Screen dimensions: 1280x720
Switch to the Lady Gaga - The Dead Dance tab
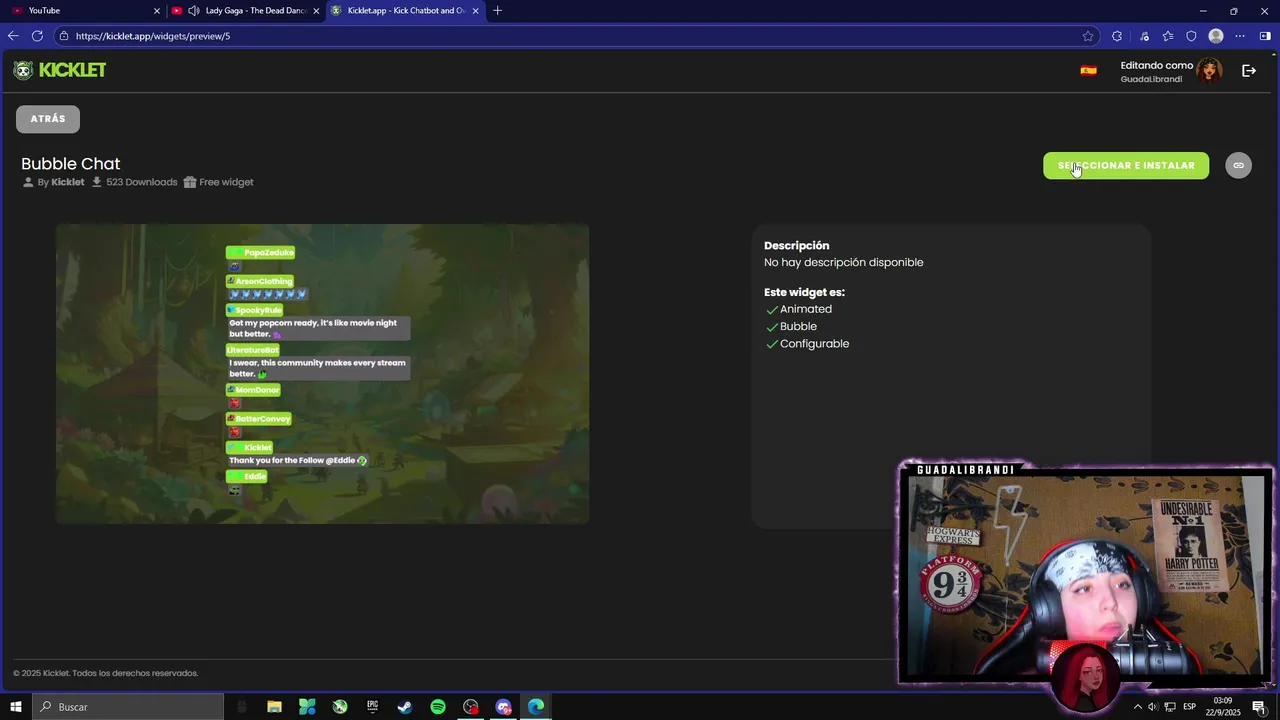click(x=245, y=11)
